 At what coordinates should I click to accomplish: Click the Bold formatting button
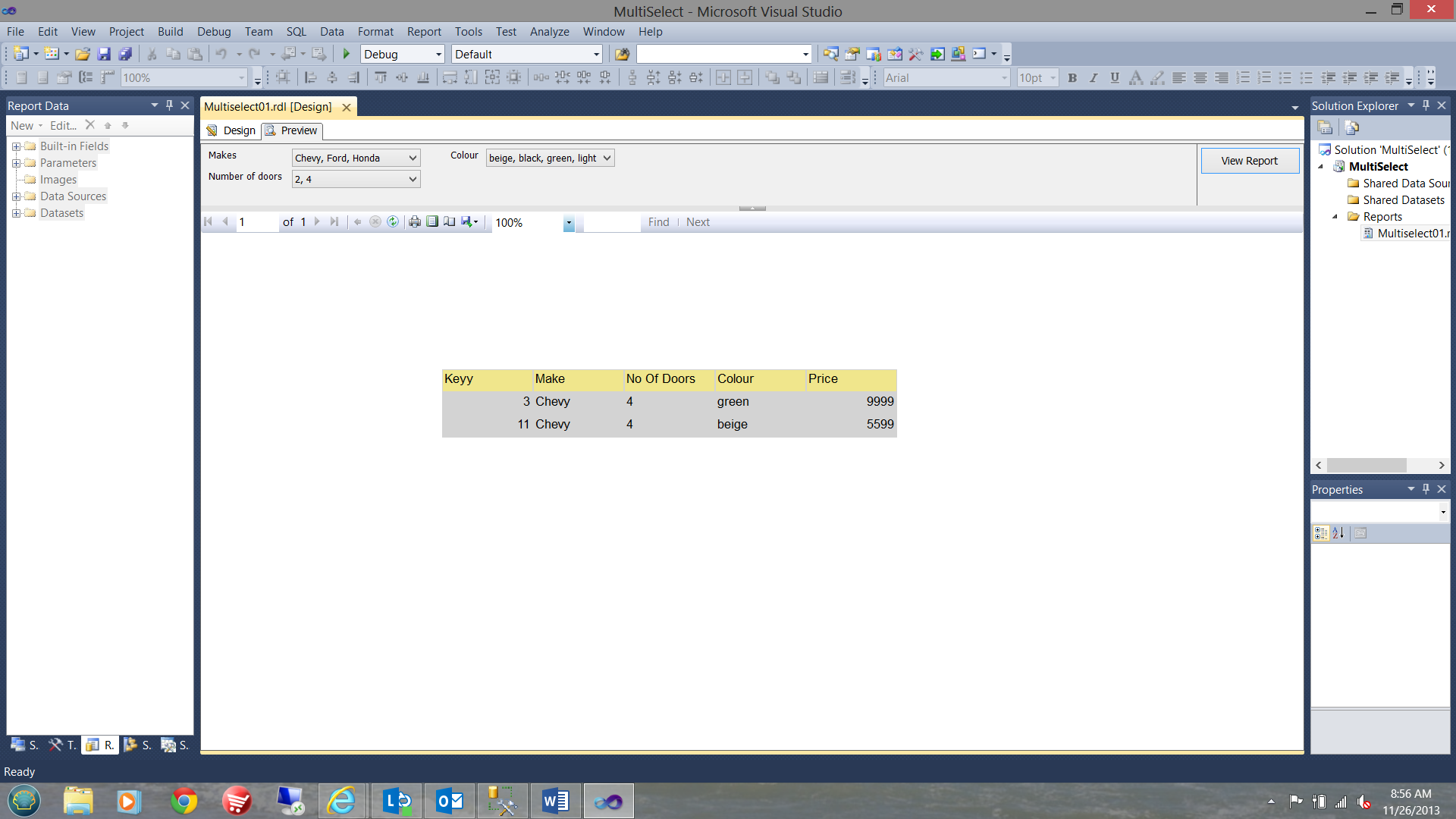tap(1072, 77)
